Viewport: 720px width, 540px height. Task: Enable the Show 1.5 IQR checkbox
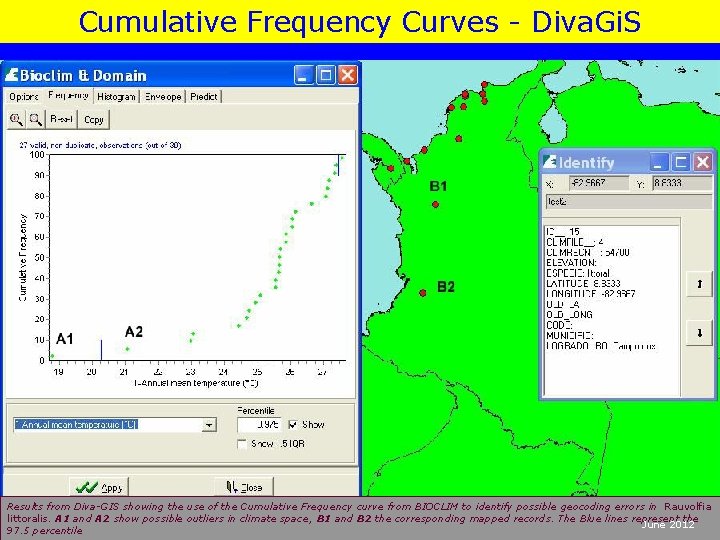coord(242,444)
